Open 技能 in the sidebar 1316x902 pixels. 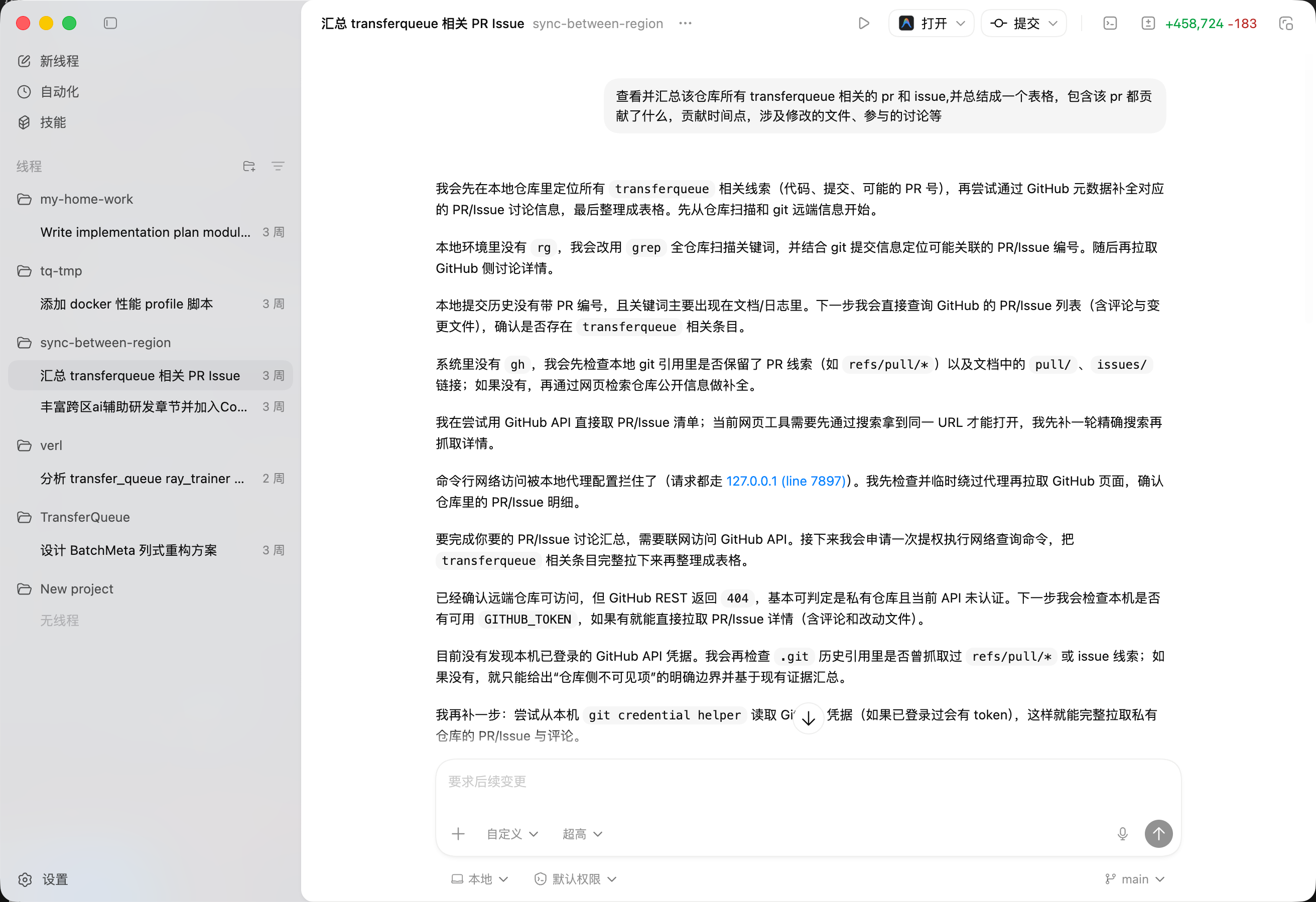(53, 122)
